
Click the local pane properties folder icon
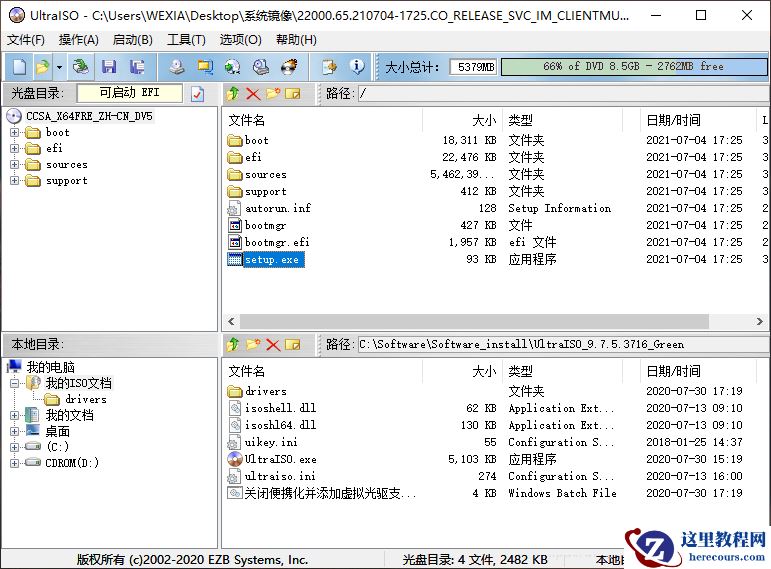pyautogui.click(x=293, y=344)
